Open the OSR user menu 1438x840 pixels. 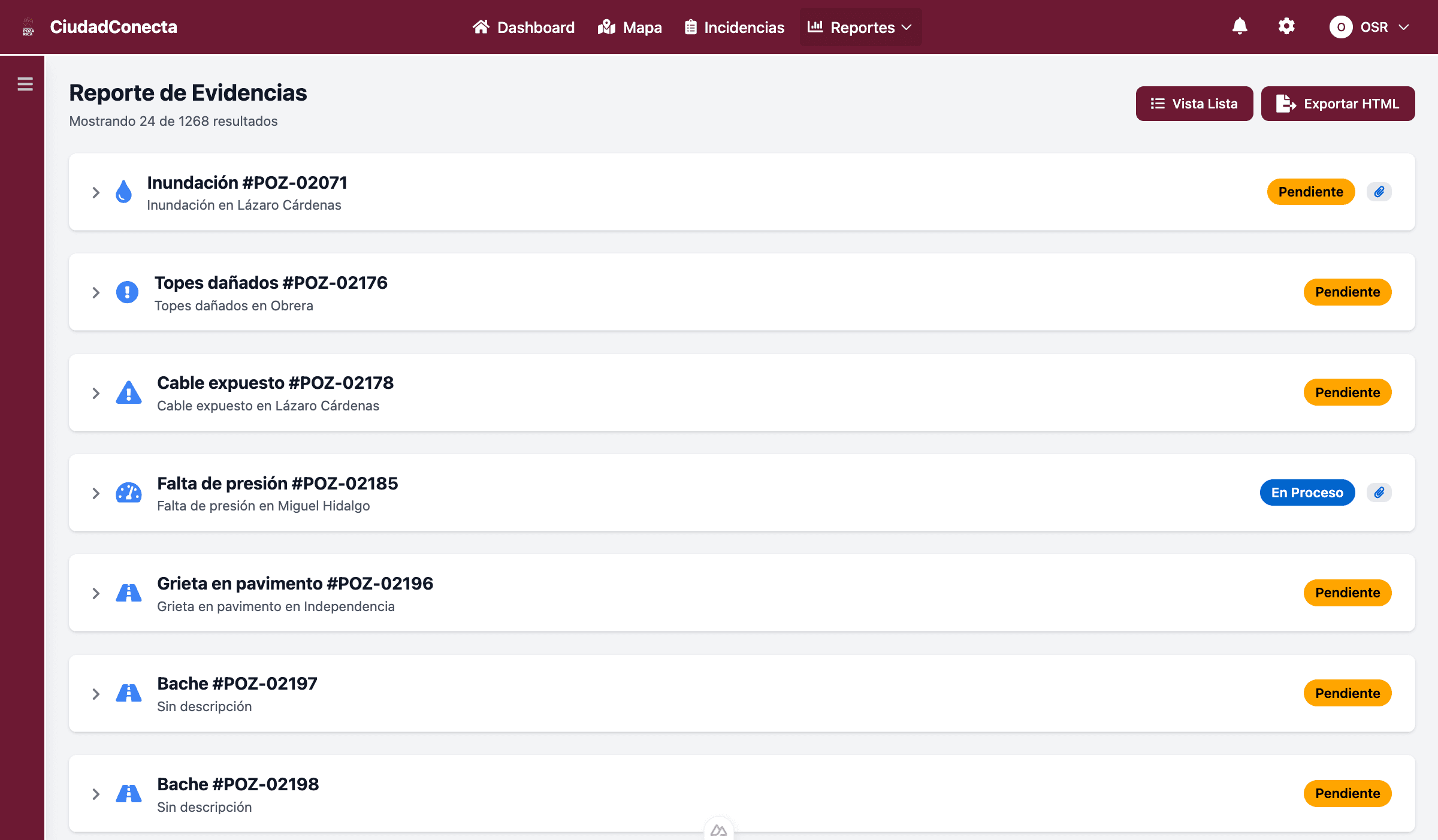click(x=1368, y=27)
